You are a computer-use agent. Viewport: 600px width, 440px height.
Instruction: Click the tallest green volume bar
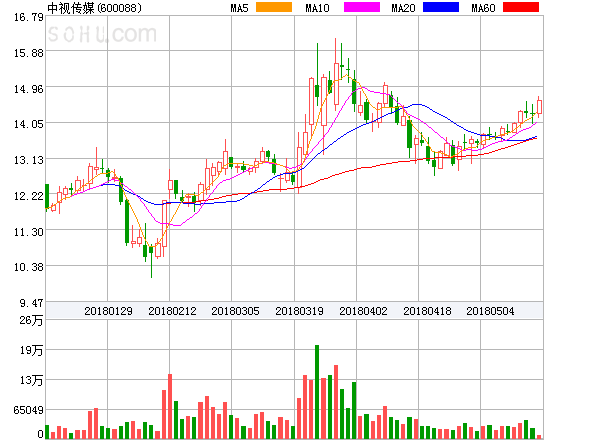pyautogui.click(x=317, y=392)
